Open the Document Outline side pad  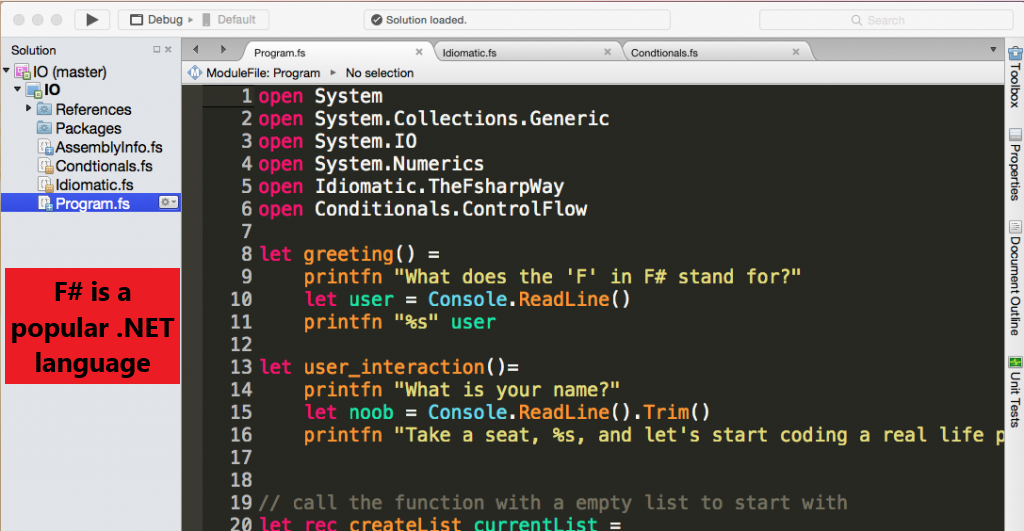[x=1015, y=286]
